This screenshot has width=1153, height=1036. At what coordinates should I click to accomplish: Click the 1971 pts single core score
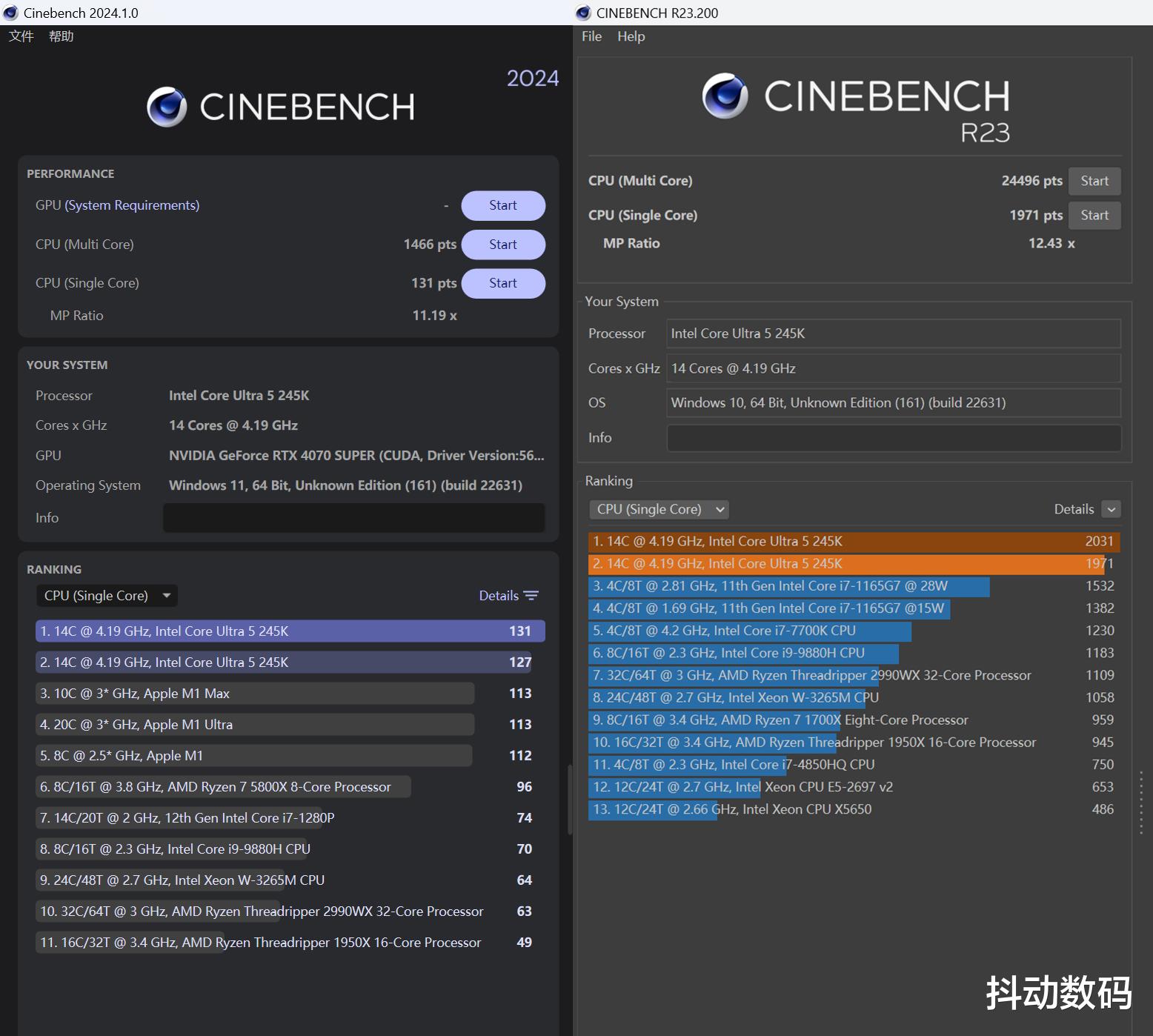coord(1036,216)
